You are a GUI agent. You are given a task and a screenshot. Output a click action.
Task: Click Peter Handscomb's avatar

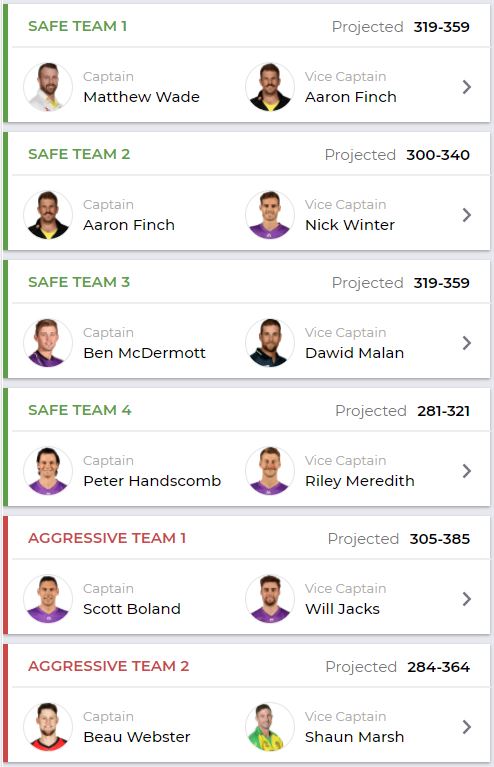pyautogui.click(x=48, y=471)
